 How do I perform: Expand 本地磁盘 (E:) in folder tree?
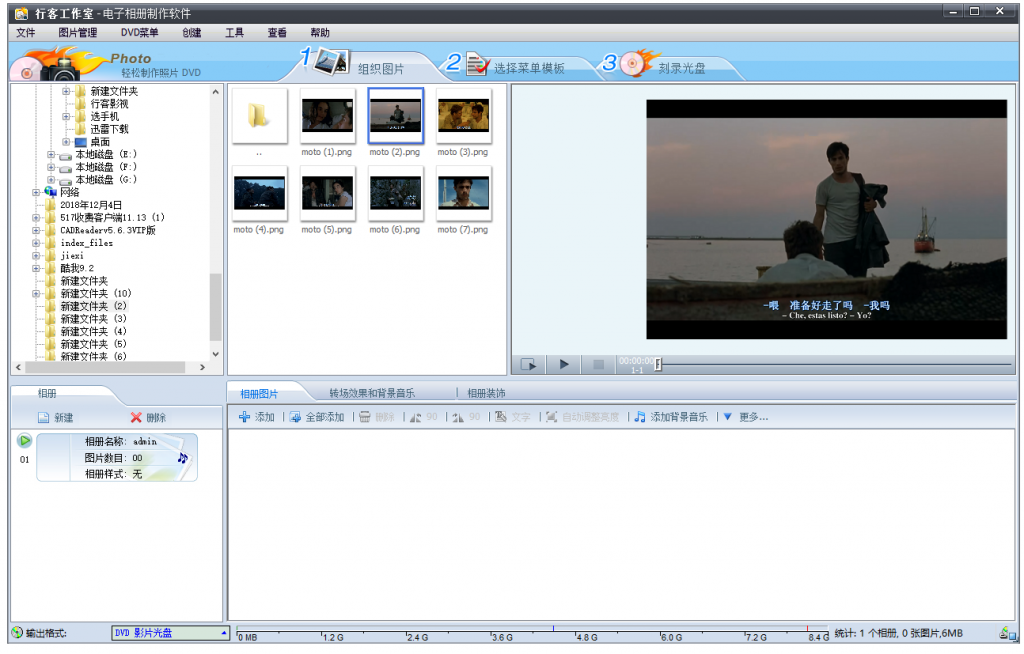point(51,155)
